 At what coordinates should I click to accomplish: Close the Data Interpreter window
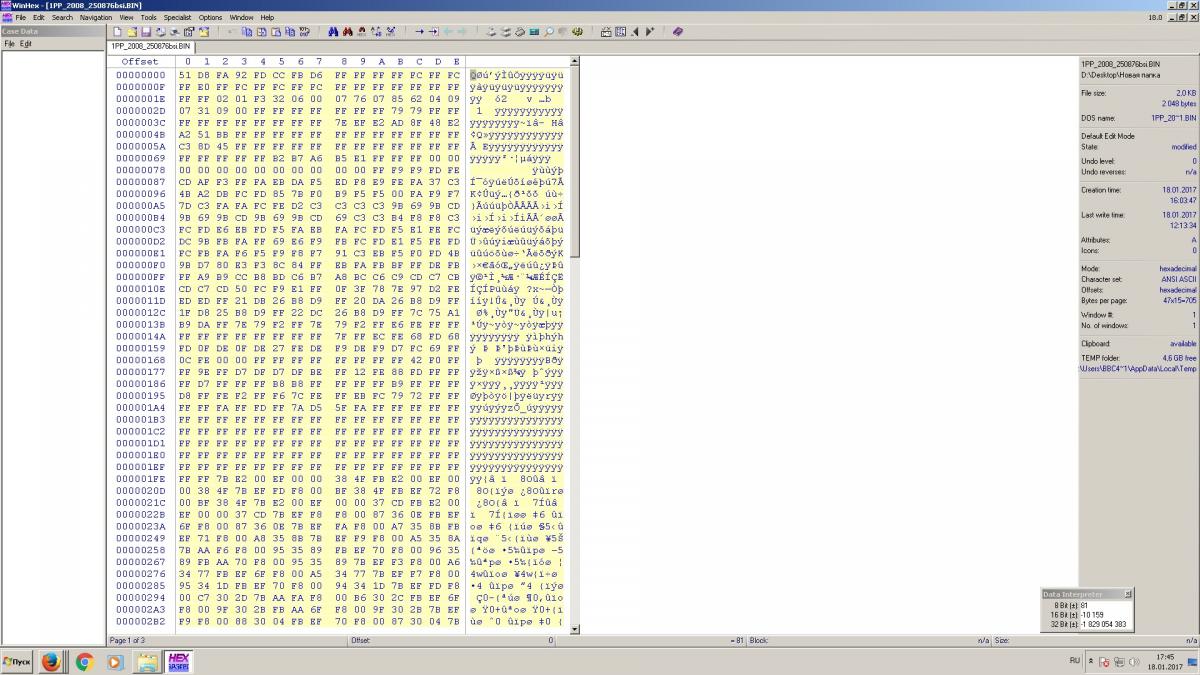[1127, 594]
